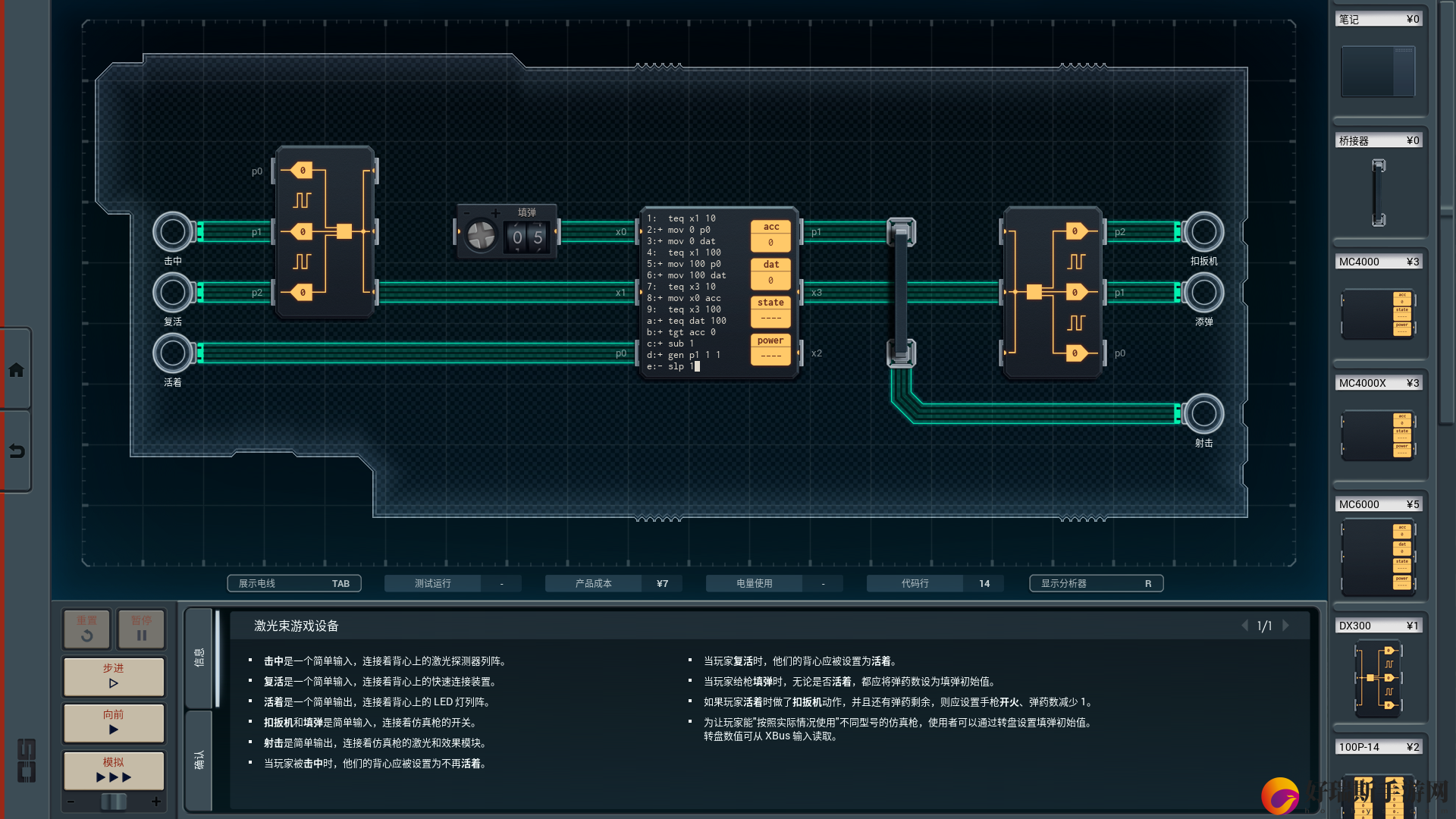Go to next info page arrow

(1285, 626)
